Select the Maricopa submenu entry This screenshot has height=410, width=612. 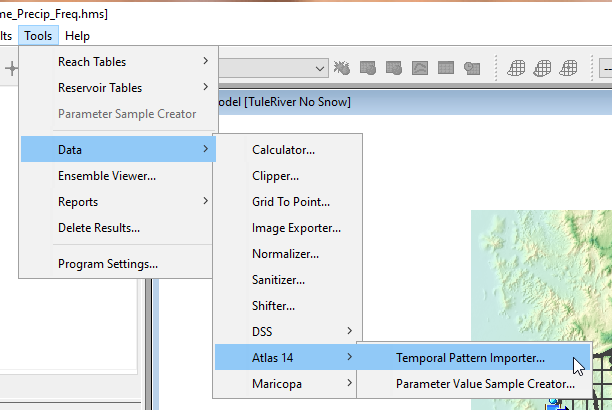(286, 384)
